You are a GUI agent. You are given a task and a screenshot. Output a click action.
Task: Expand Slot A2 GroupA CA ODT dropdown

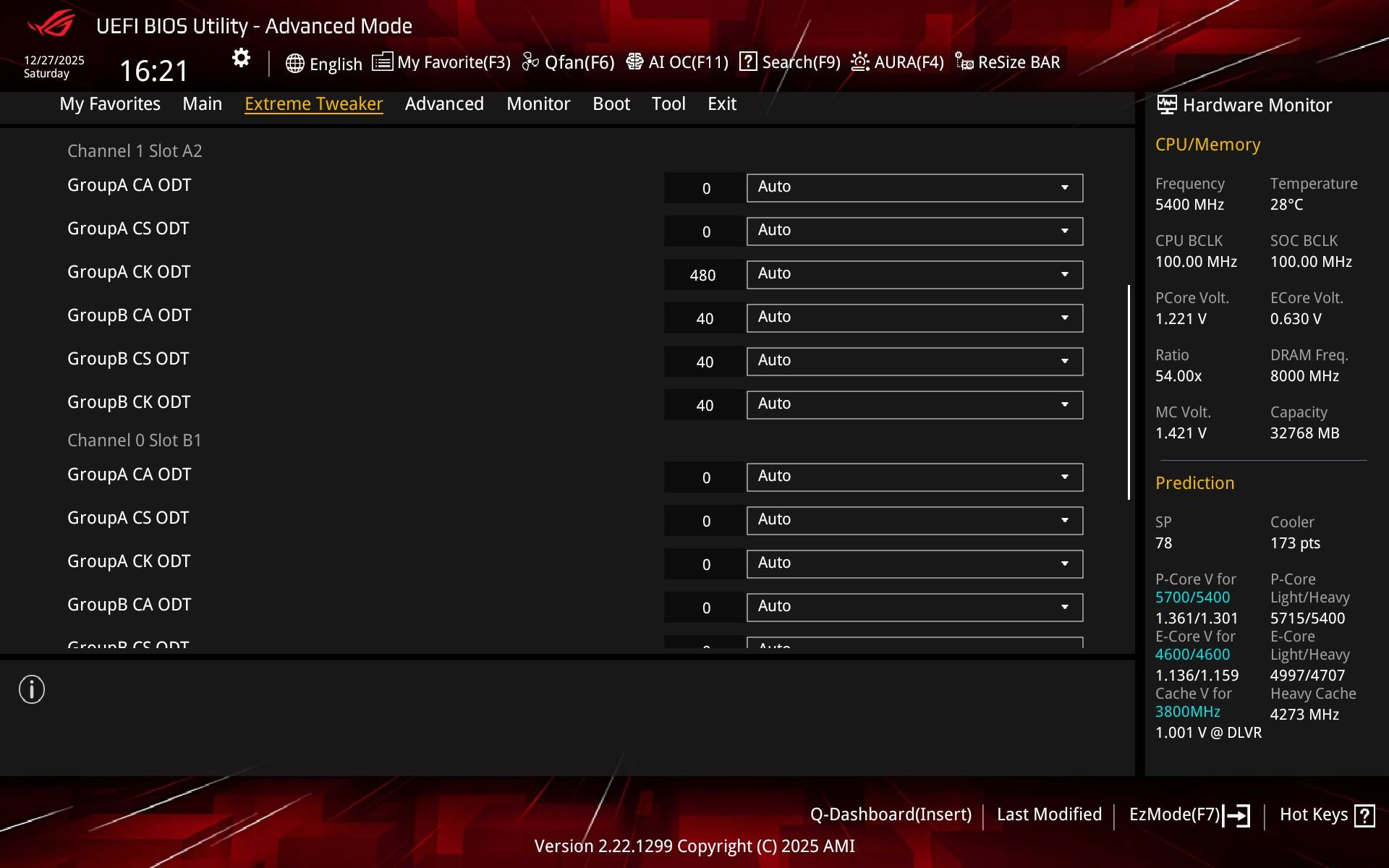click(x=914, y=188)
